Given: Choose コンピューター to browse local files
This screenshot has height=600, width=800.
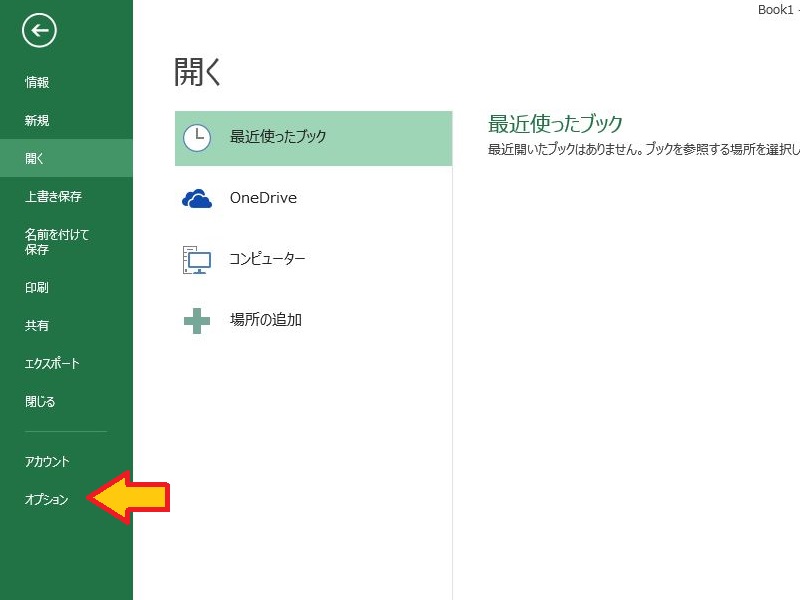Looking at the screenshot, I should [x=267, y=259].
